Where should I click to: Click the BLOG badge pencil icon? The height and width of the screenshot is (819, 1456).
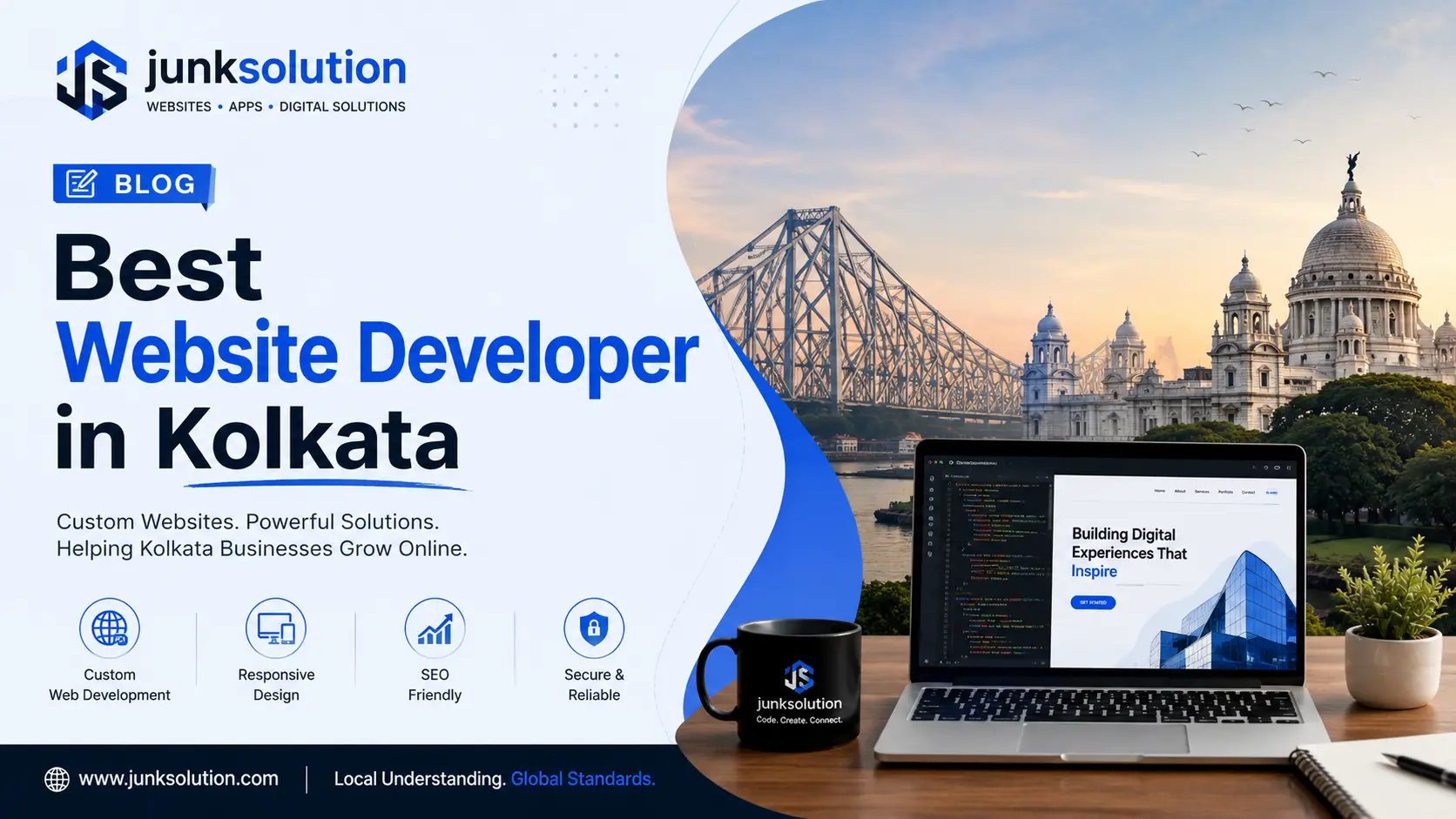[81, 184]
